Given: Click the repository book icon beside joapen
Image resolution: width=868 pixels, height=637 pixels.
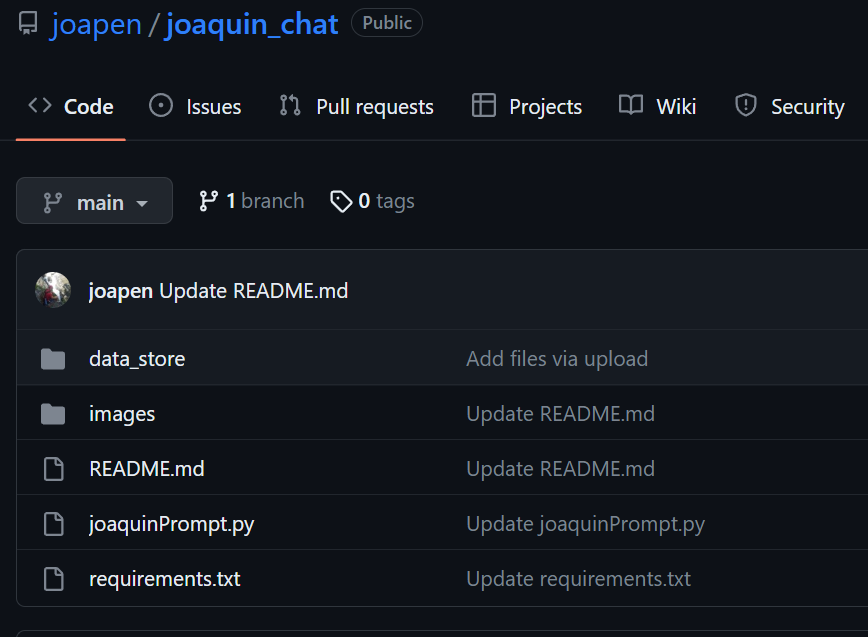Looking at the screenshot, I should tap(28, 24).
